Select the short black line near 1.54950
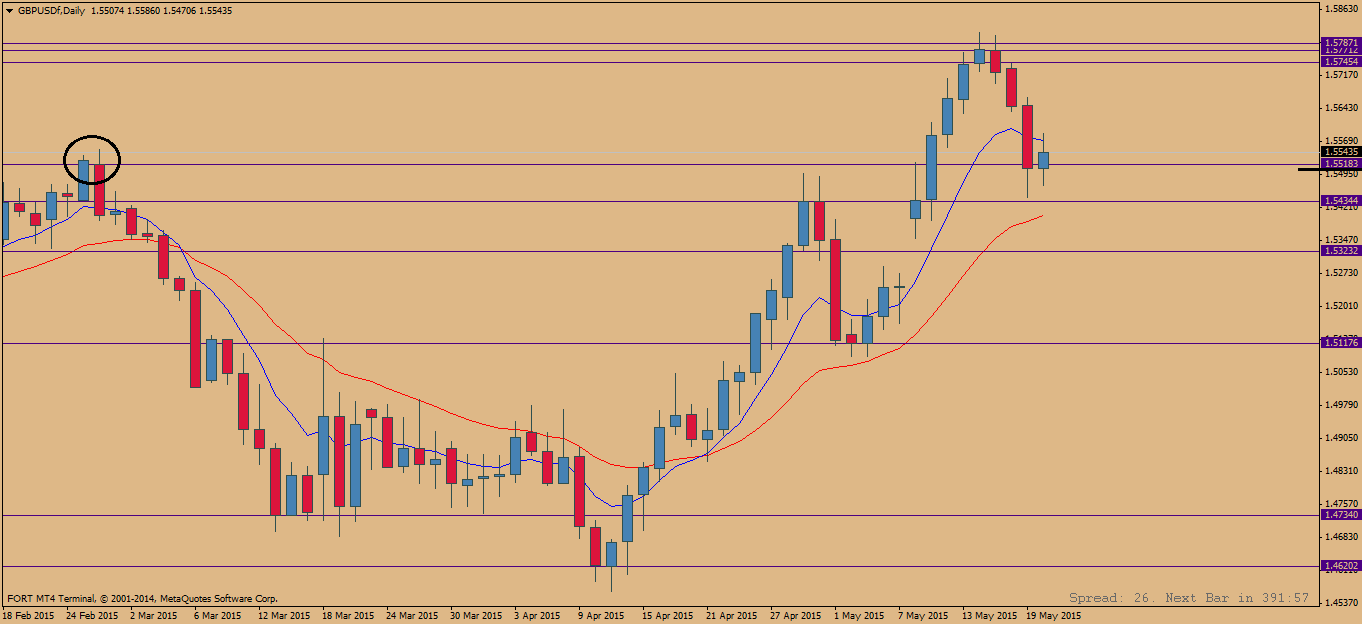1362x624 pixels. 1309,170
